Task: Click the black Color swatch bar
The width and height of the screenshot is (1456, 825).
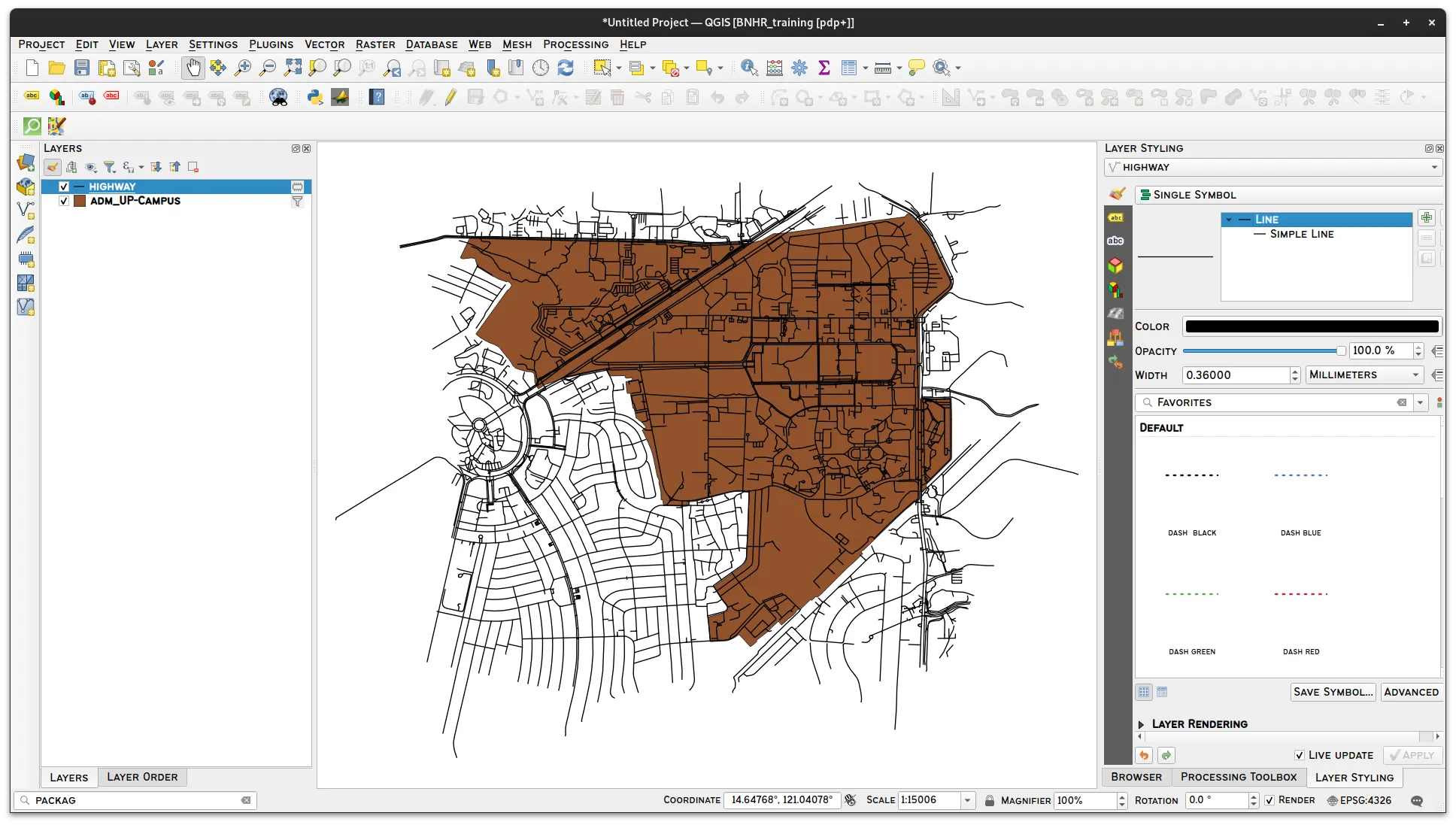Action: pyautogui.click(x=1312, y=326)
